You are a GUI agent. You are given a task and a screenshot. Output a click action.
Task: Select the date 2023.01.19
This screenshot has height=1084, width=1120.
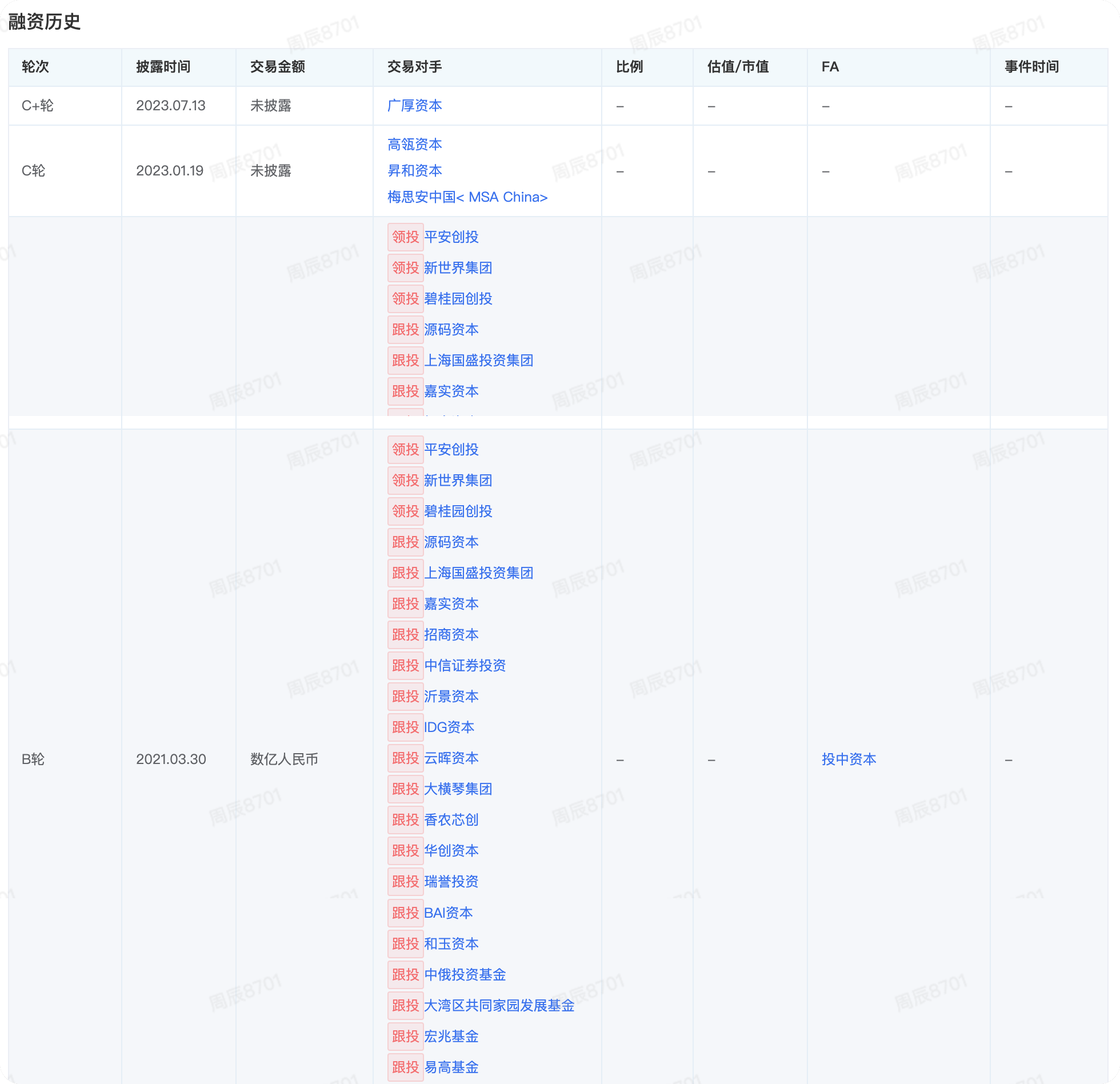(x=170, y=171)
